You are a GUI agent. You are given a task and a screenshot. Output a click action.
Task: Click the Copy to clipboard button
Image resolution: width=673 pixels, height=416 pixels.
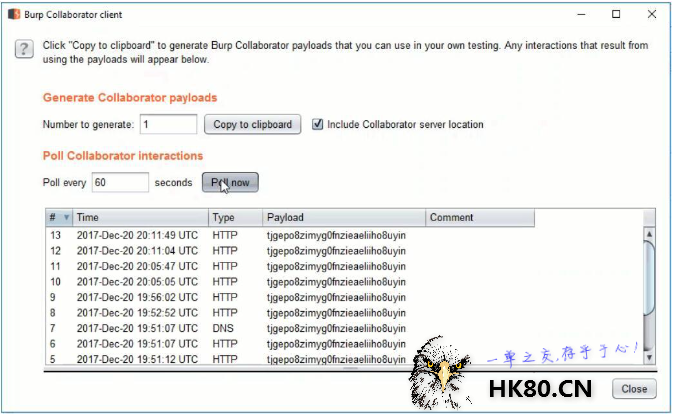point(252,124)
